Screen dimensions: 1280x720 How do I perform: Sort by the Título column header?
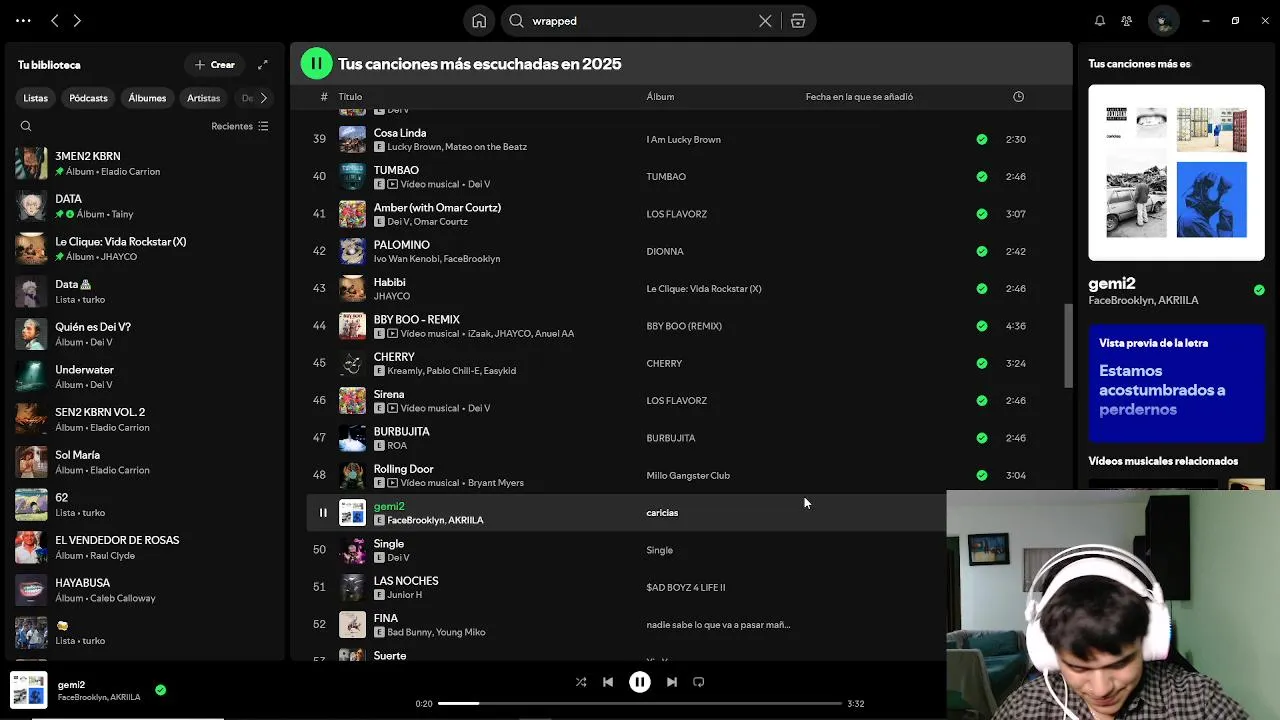350,97
